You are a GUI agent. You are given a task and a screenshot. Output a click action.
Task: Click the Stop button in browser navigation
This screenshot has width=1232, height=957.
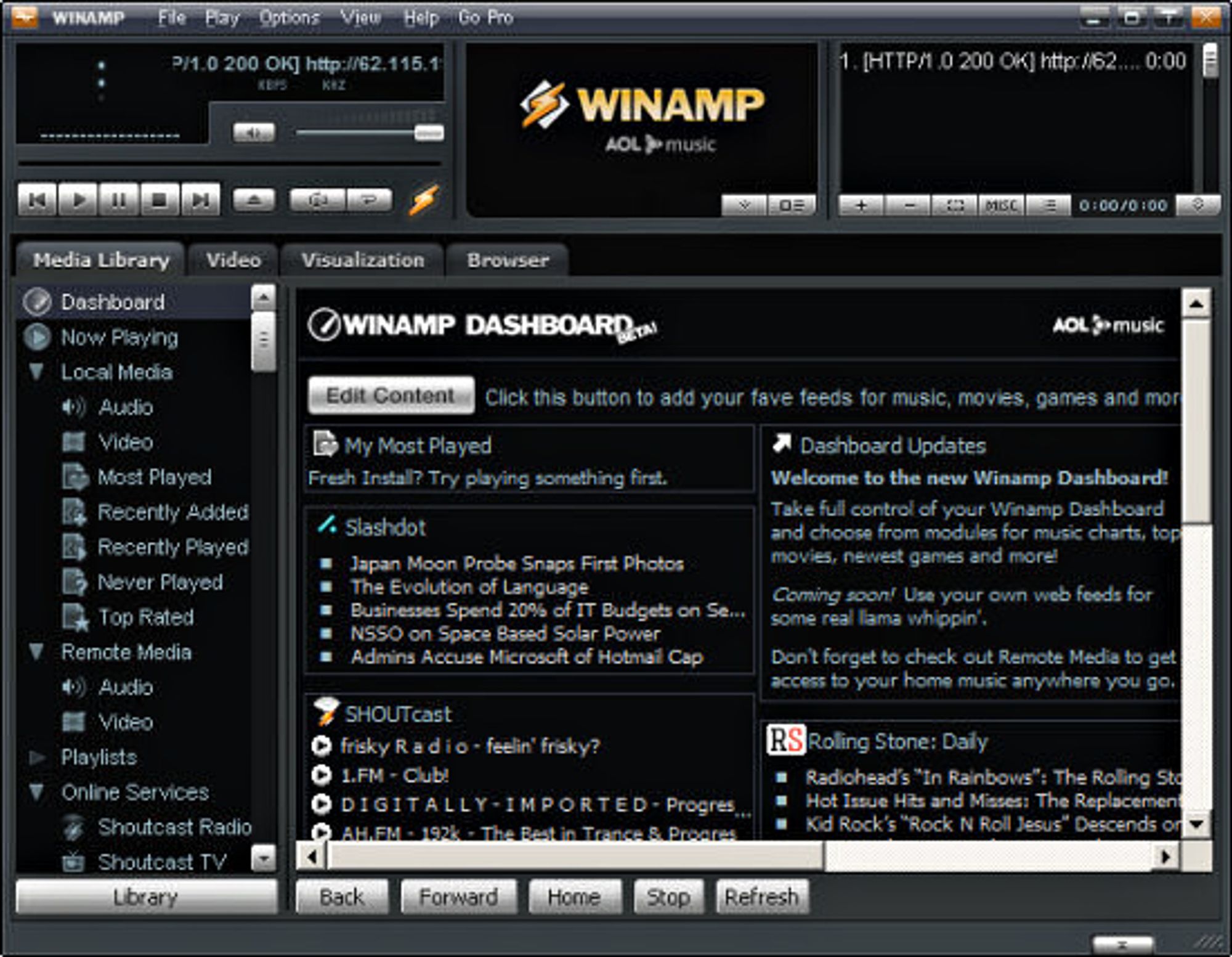click(668, 897)
